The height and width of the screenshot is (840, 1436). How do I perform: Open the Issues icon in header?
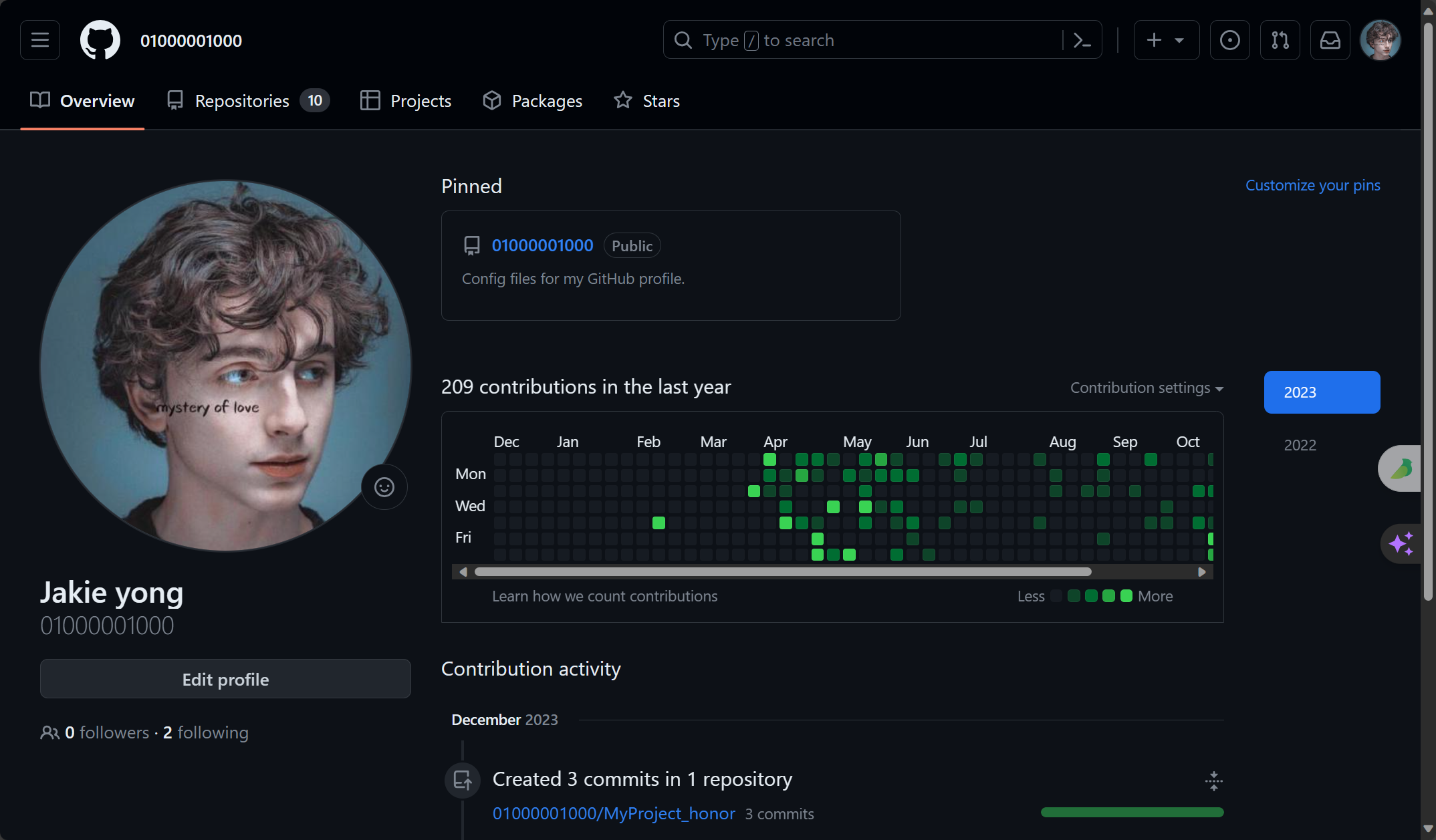tap(1229, 40)
